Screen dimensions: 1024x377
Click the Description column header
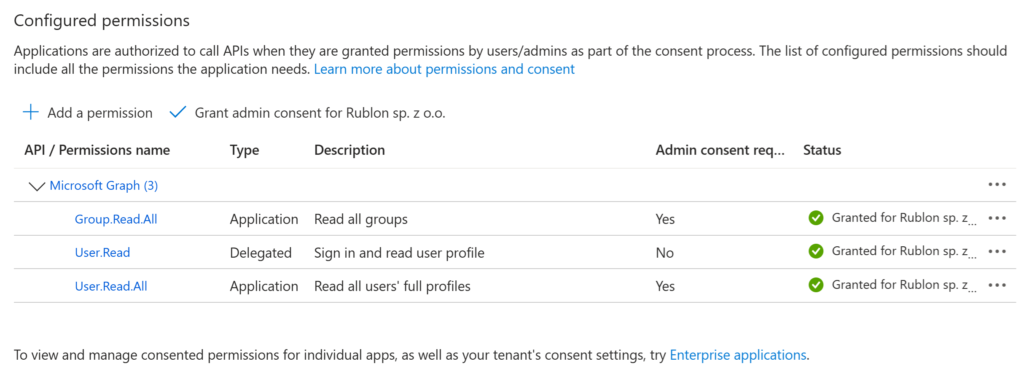(349, 150)
